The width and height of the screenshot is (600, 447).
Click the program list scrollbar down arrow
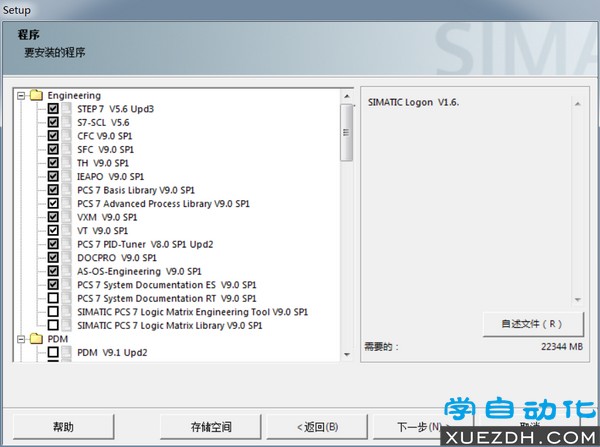347,354
